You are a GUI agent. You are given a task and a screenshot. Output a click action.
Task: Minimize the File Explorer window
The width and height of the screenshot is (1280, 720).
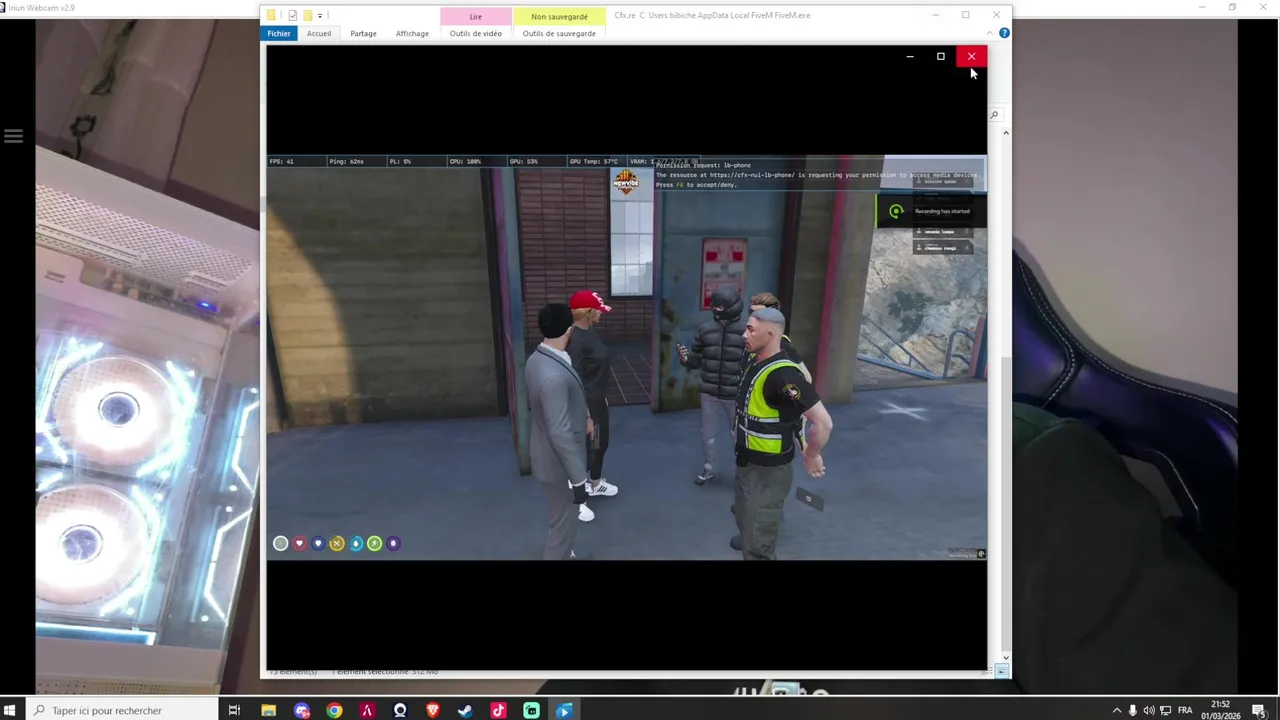(x=935, y=15)
